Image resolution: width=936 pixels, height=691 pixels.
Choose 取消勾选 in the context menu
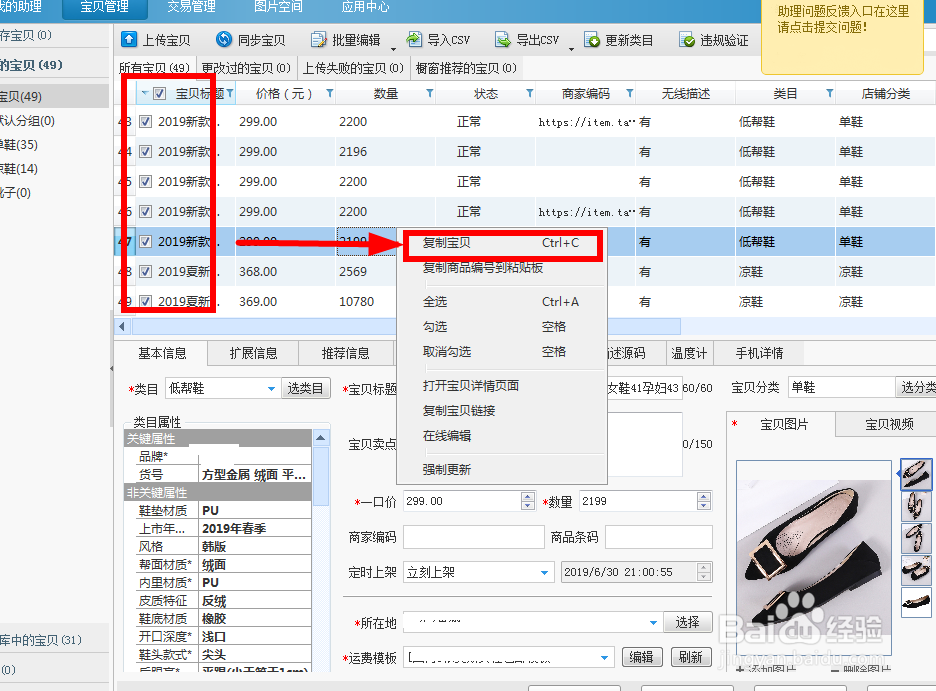[x=501, y=351]
